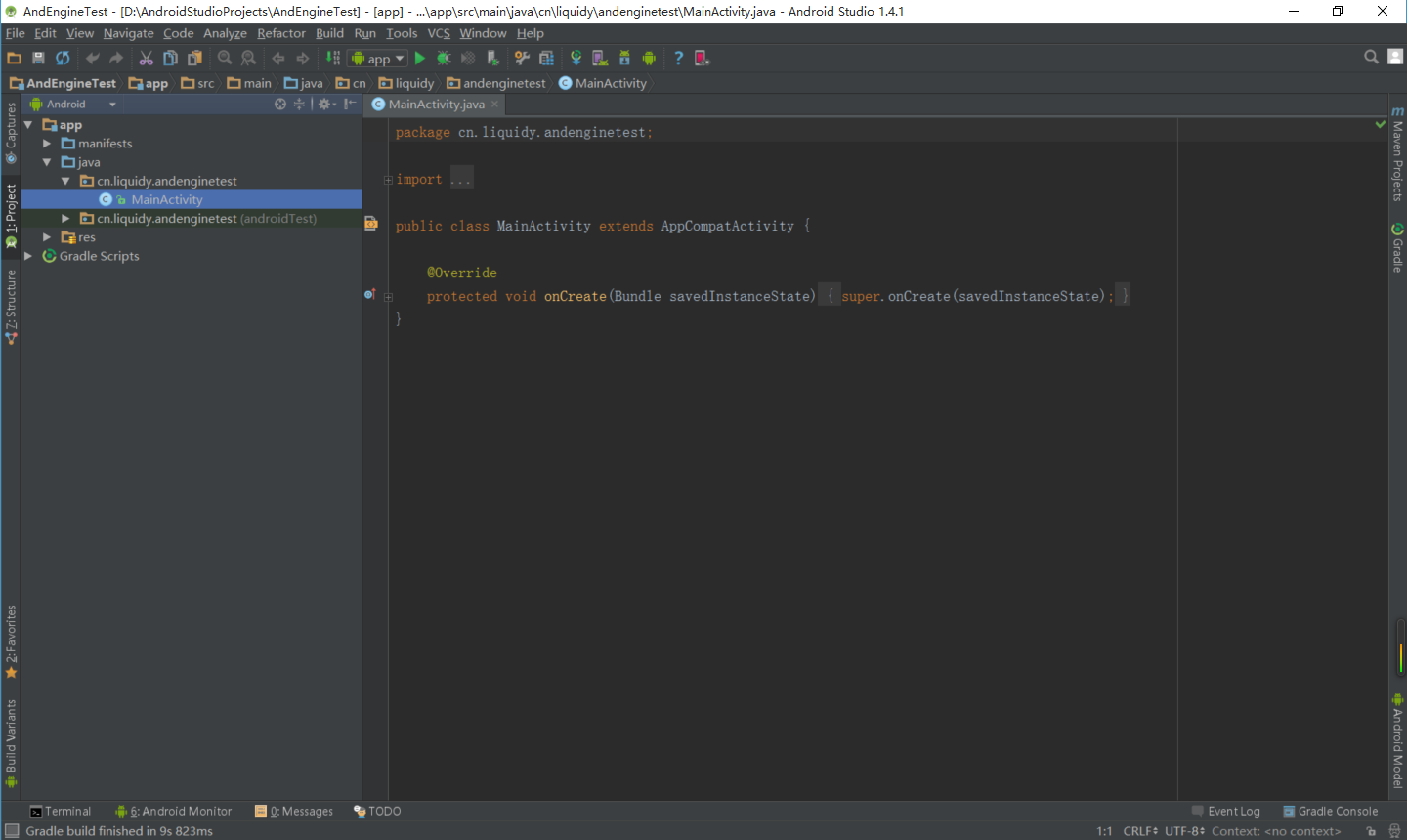
Task: Open Help with question mark icon
Action: click(x=678, y=59)
